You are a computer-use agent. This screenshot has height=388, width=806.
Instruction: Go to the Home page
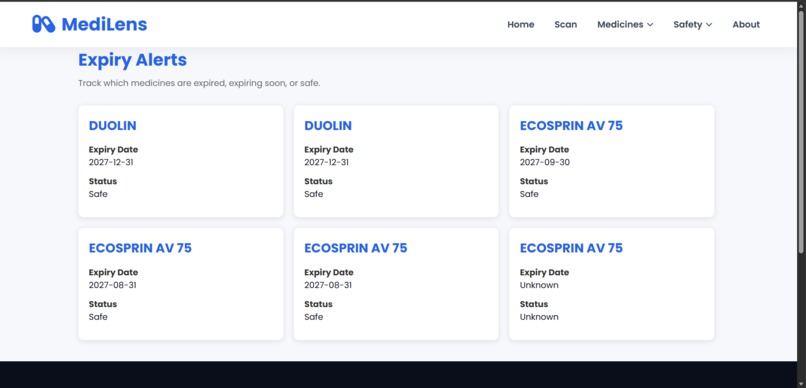coord(521,24)
